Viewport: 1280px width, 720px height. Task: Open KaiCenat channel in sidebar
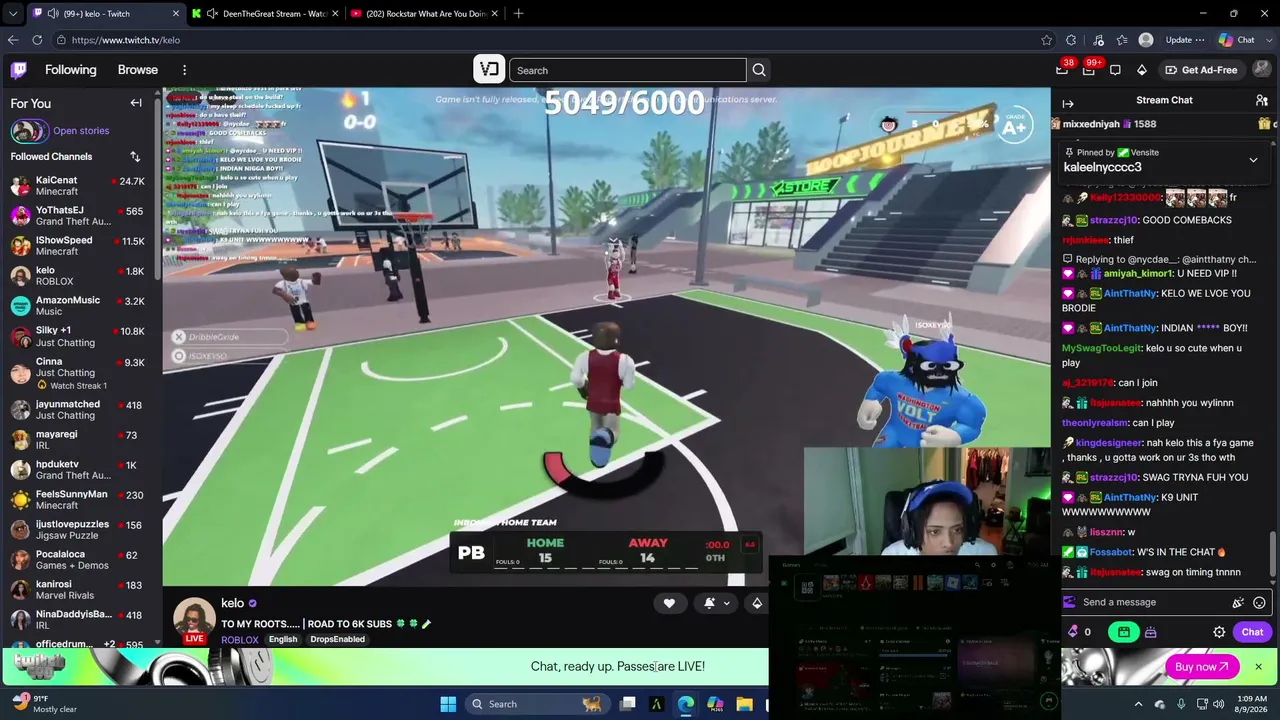80,186
